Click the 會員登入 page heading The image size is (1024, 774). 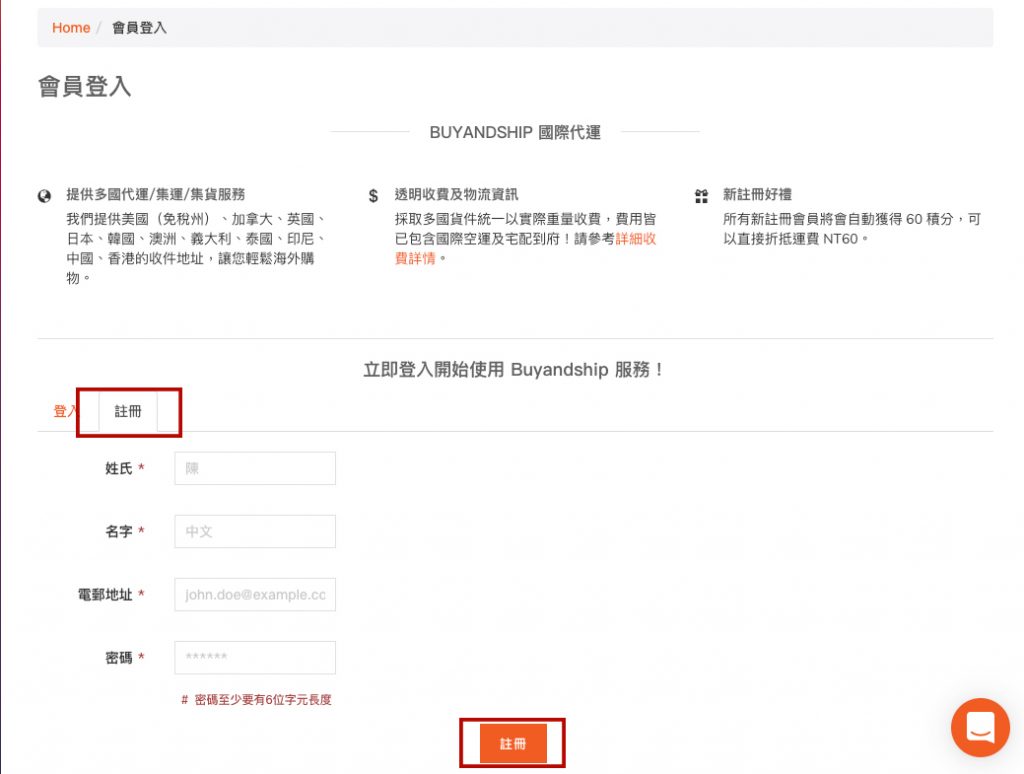(x=85, y=86)
